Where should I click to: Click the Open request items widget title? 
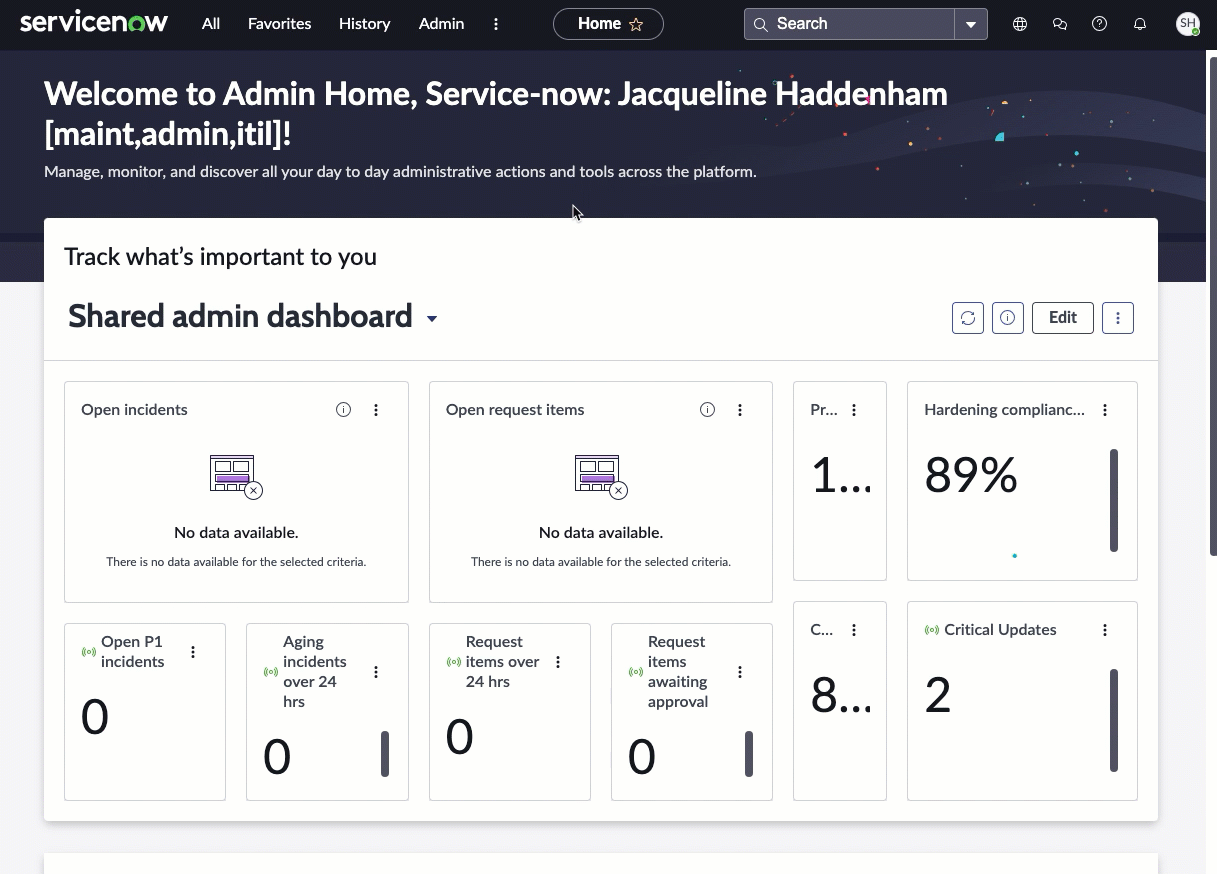click(x=515, y=410)
